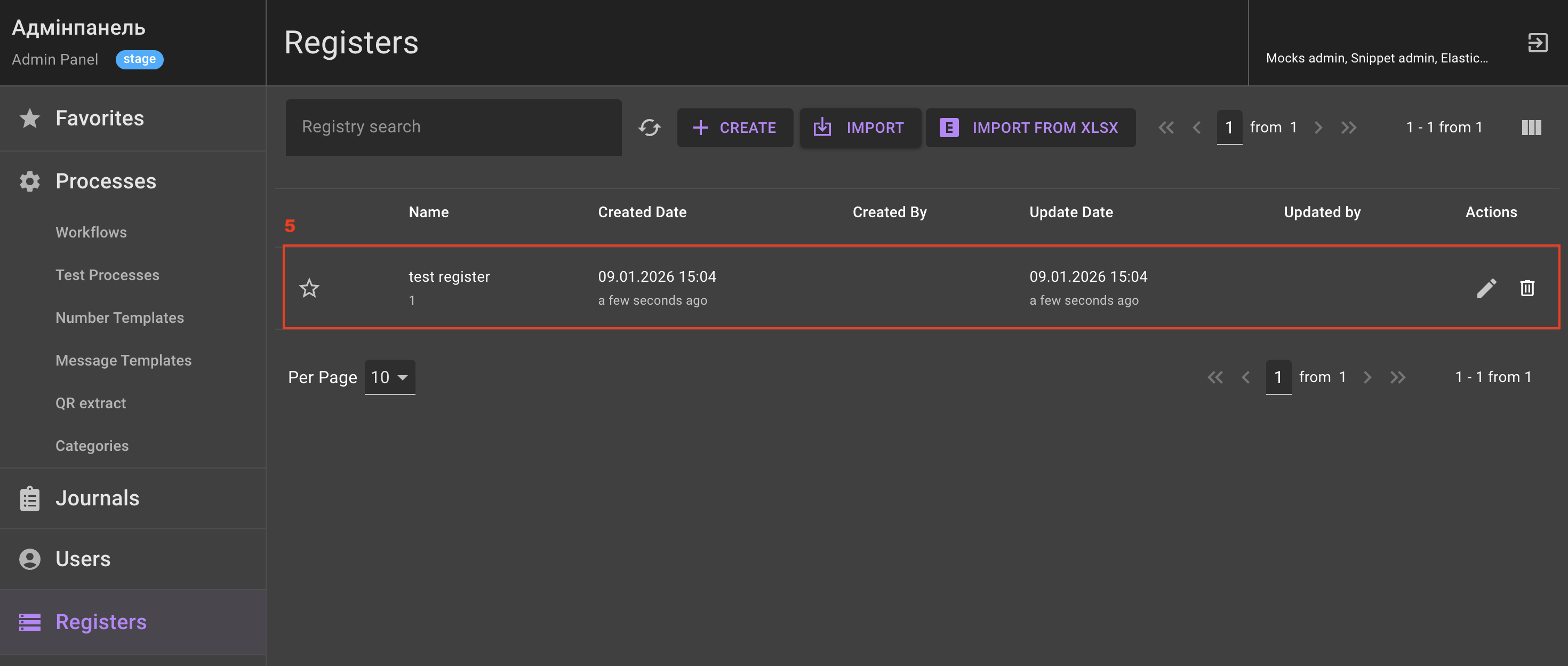Click the Create button
The image size is (1568, 666).
(735, 128)
